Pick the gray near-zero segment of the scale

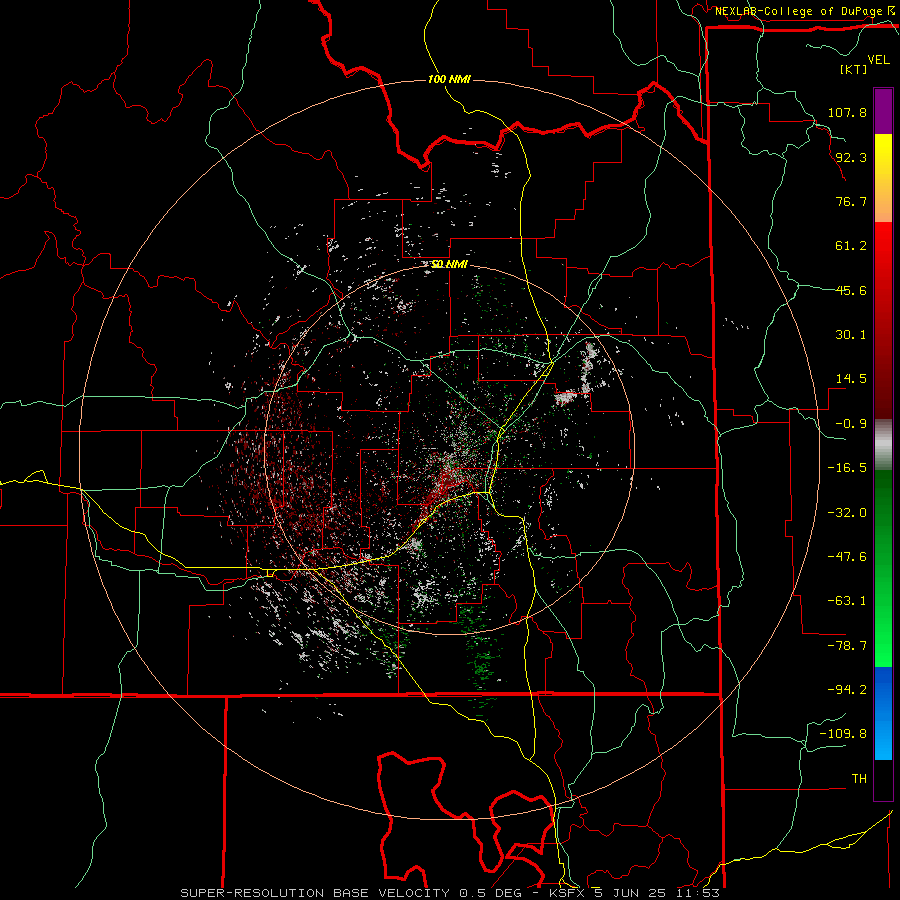click(883, 444)
